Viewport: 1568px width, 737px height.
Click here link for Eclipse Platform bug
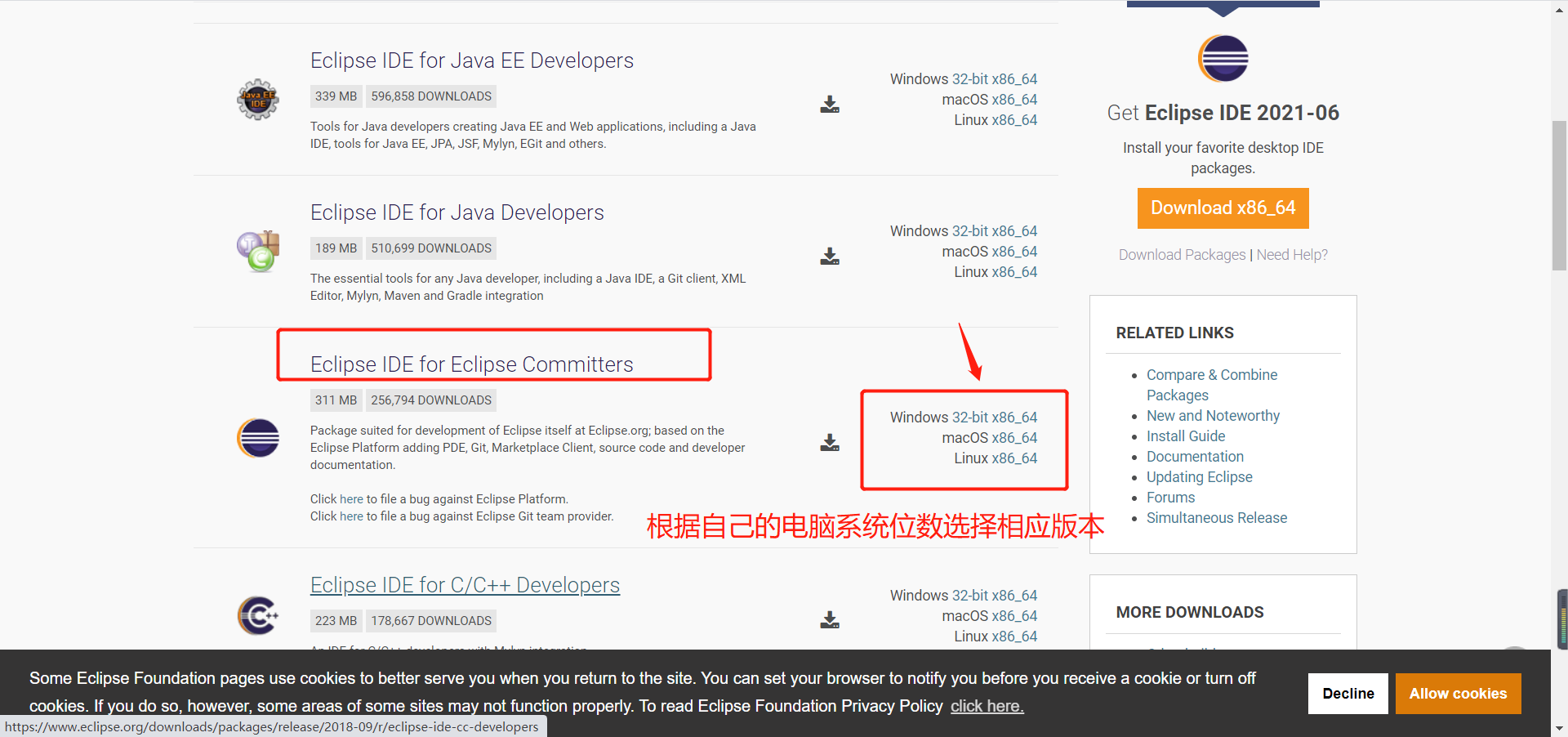pyautogui.click(x=351, y=499)
